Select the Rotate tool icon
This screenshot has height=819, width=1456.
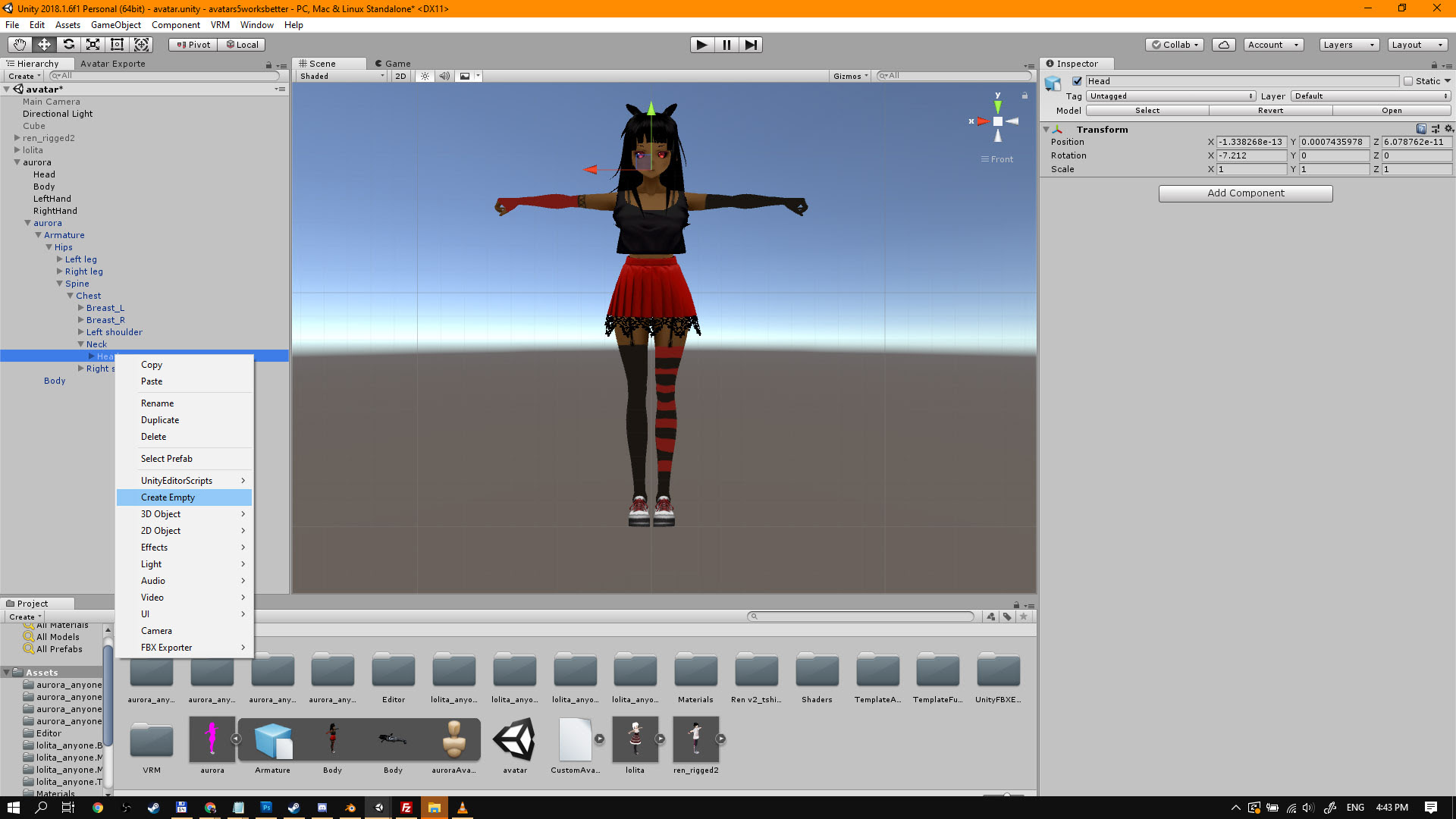(68, 45)
